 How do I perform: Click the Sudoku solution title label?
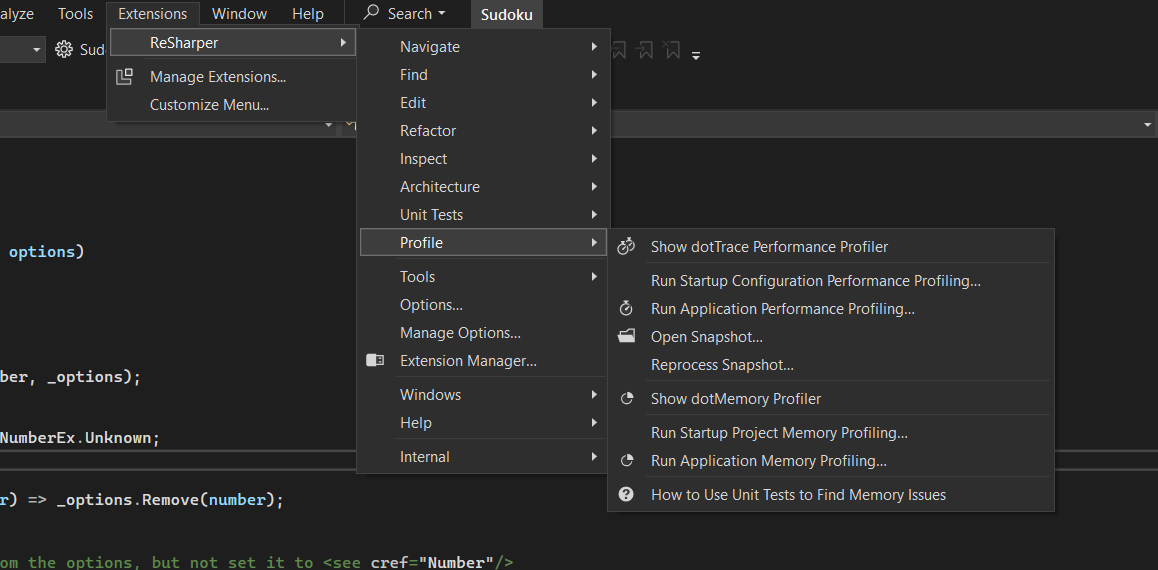[x=507, y=14]
